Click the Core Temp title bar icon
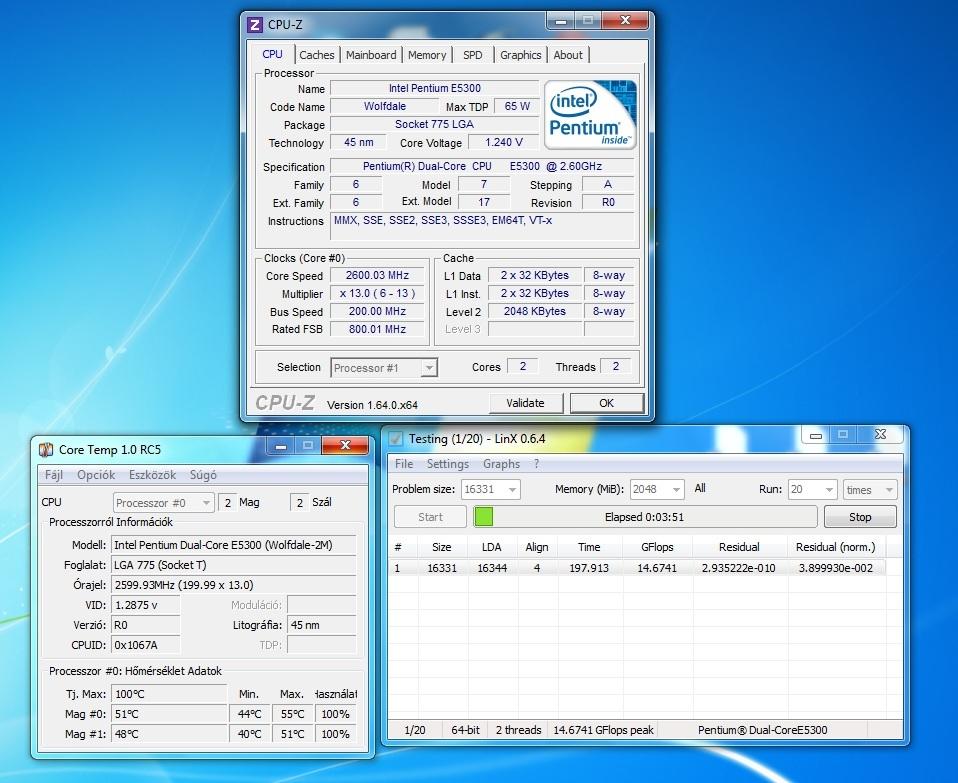Screen dimensions: 958x783 46,450
